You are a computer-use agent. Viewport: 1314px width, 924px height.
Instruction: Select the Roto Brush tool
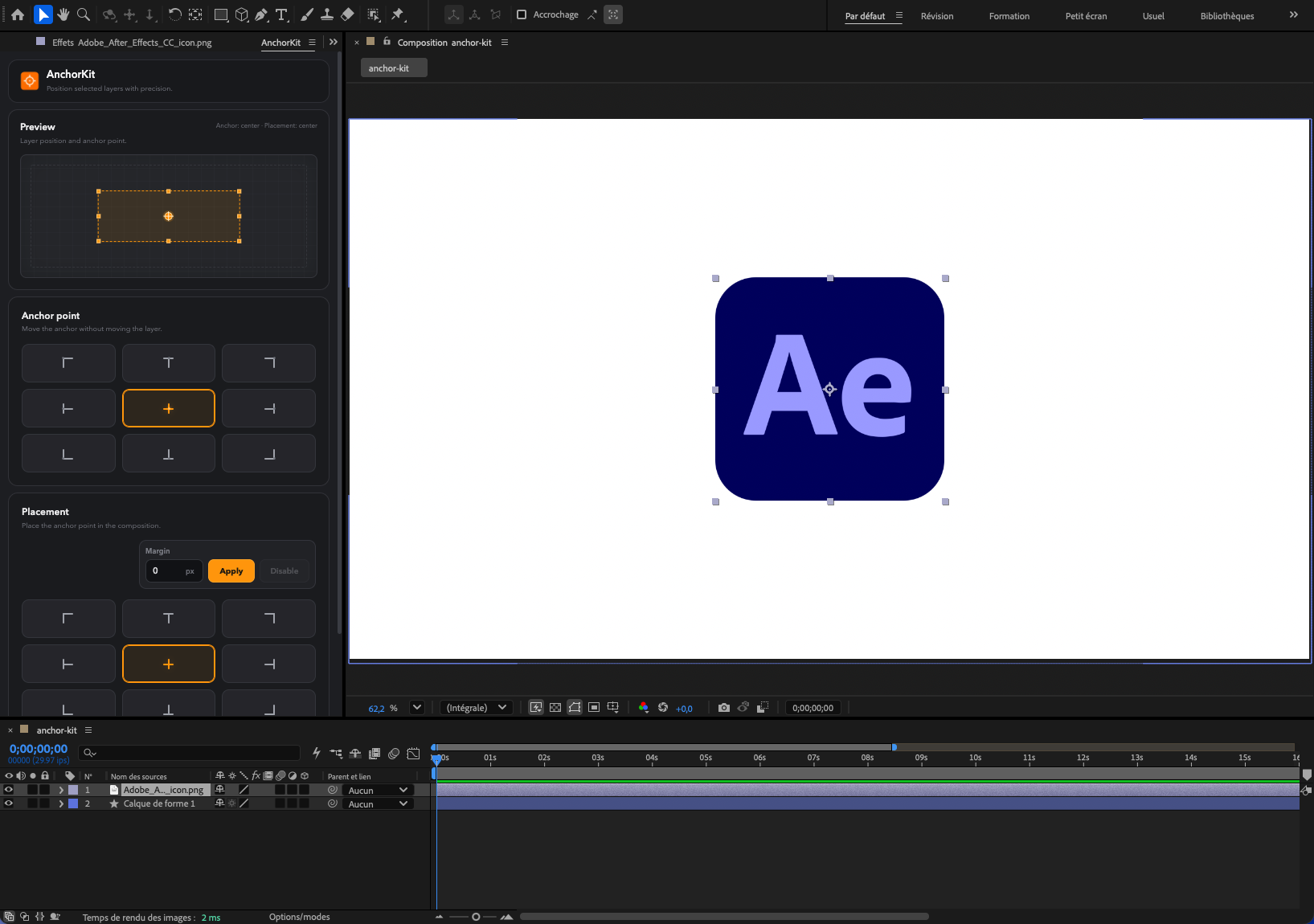[374, 14]
